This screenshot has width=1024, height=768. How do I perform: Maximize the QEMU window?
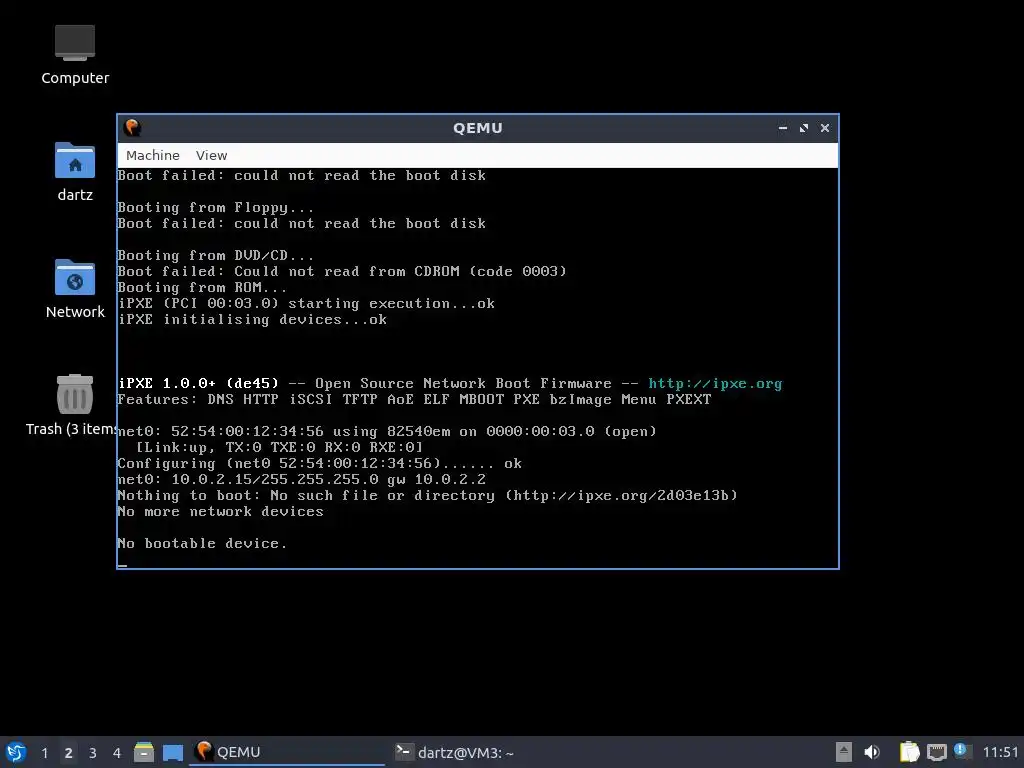pos(804,128)
